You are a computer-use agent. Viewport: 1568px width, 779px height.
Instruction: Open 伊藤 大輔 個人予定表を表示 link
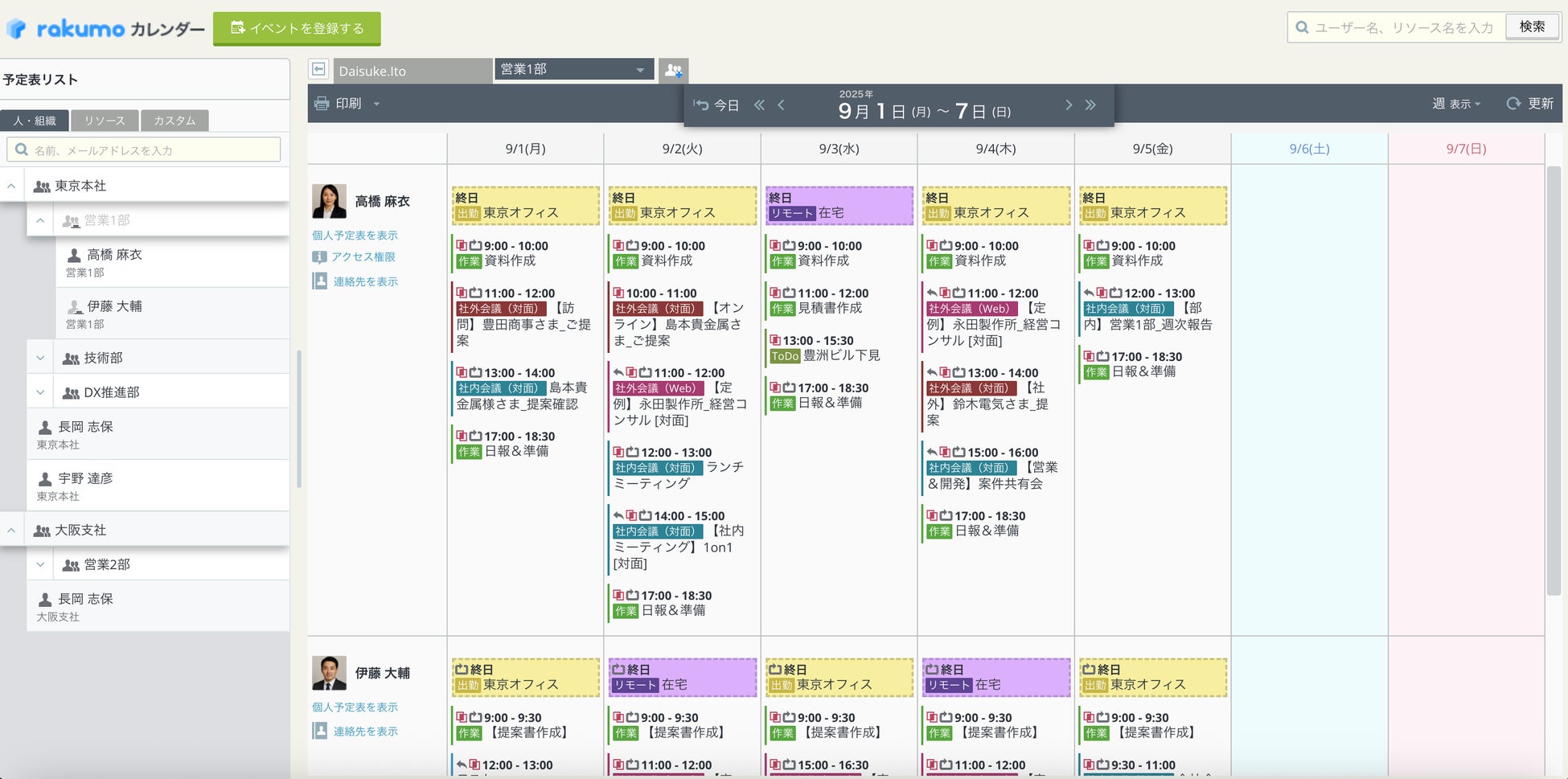click(x=355, y=707)
